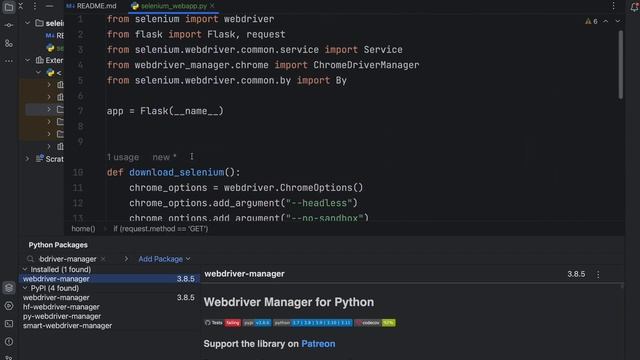Image resolution: width=640 pixels, height=360 pixels.
Task: Click line number 10 in gutter
Action: click(x=78, y=172)
